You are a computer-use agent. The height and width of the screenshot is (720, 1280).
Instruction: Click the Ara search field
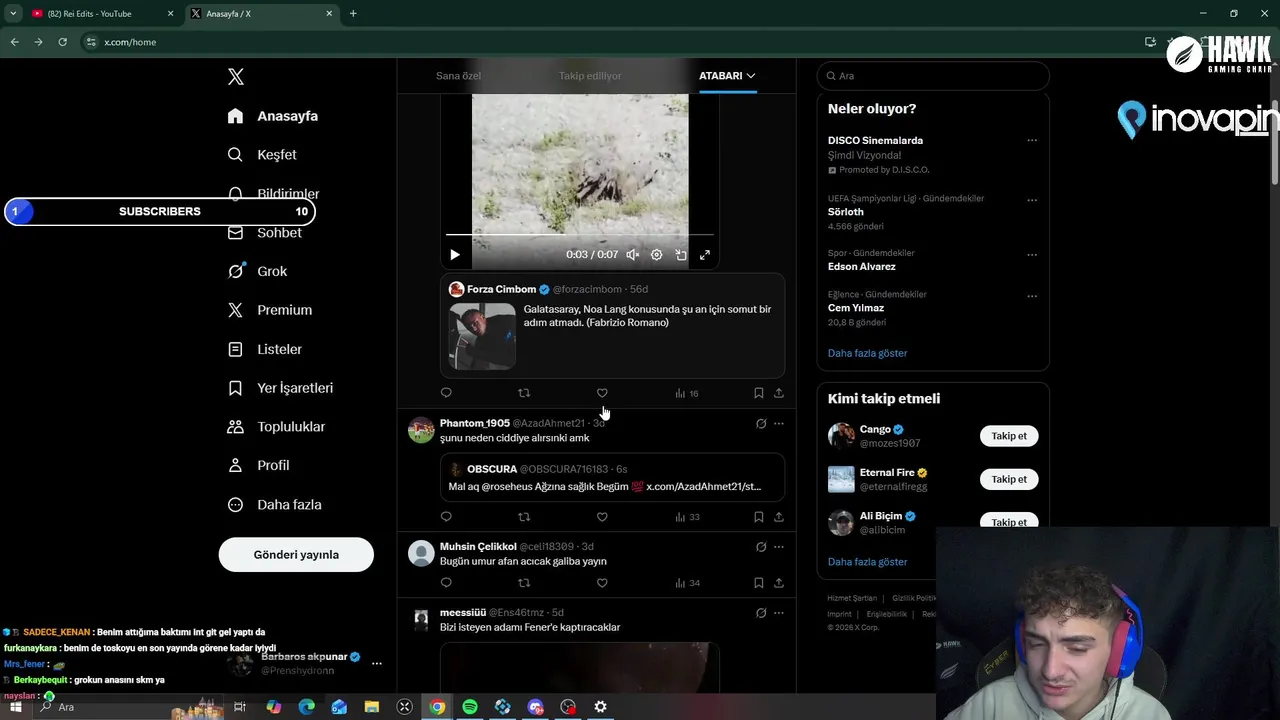933,76
